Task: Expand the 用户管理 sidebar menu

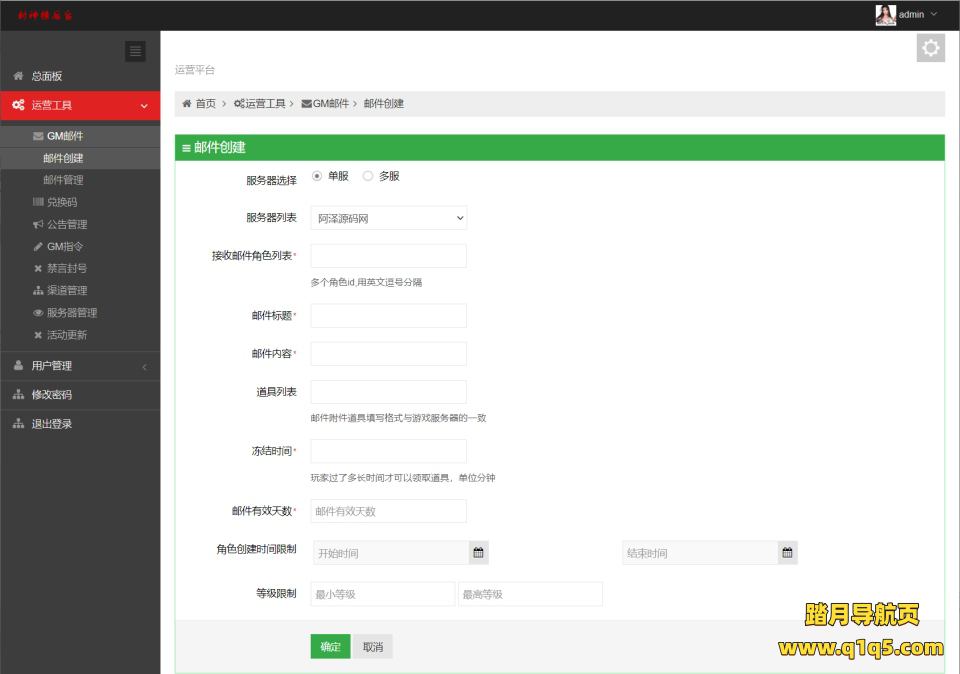Action: click(80, 366)
